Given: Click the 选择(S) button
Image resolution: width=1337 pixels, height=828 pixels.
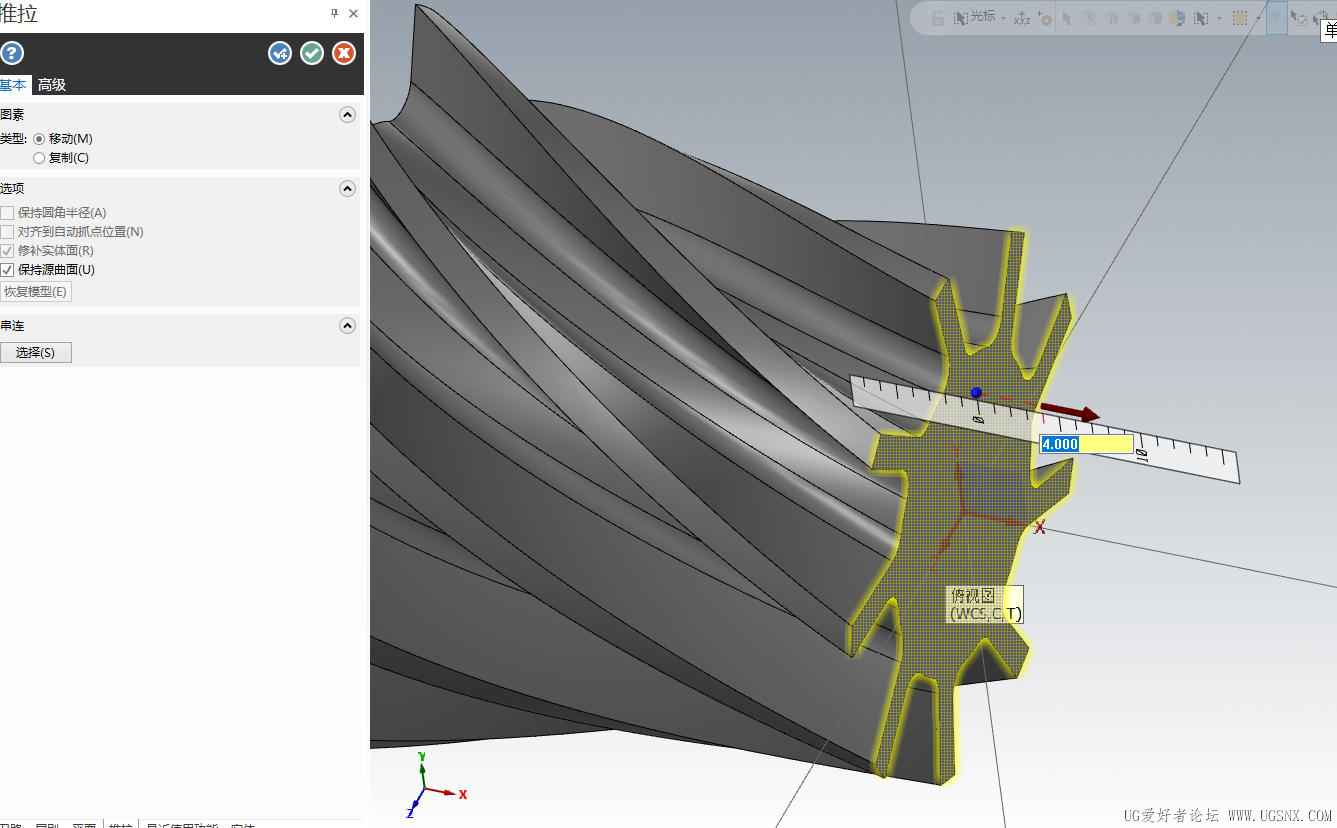Looking at the screenshot, I should 36,352.
